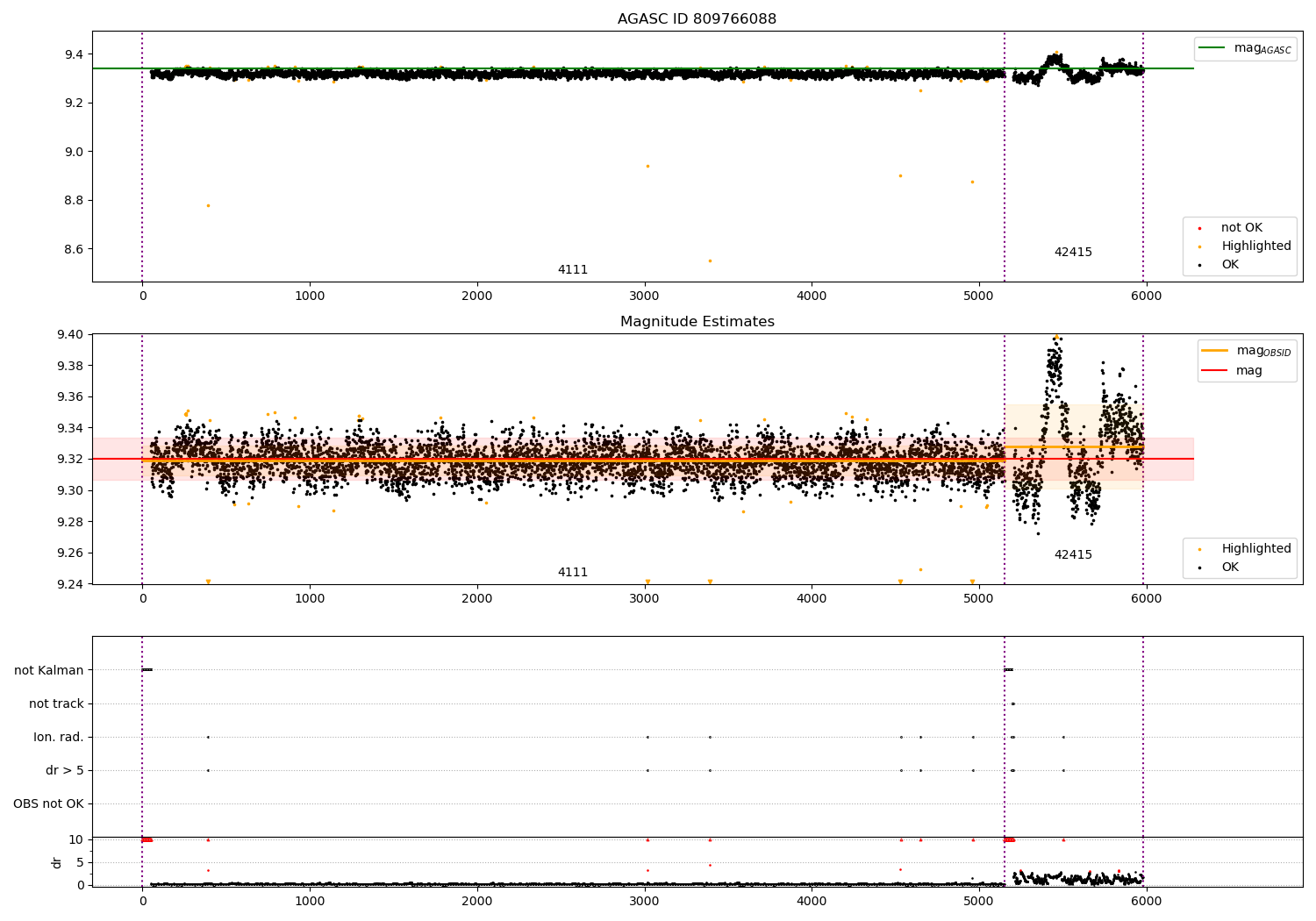Click the title 'AGASC ID 809766088'
The height and width of the screenshot is (921, 1316).
pyautogui.click(x=697, y=19)
